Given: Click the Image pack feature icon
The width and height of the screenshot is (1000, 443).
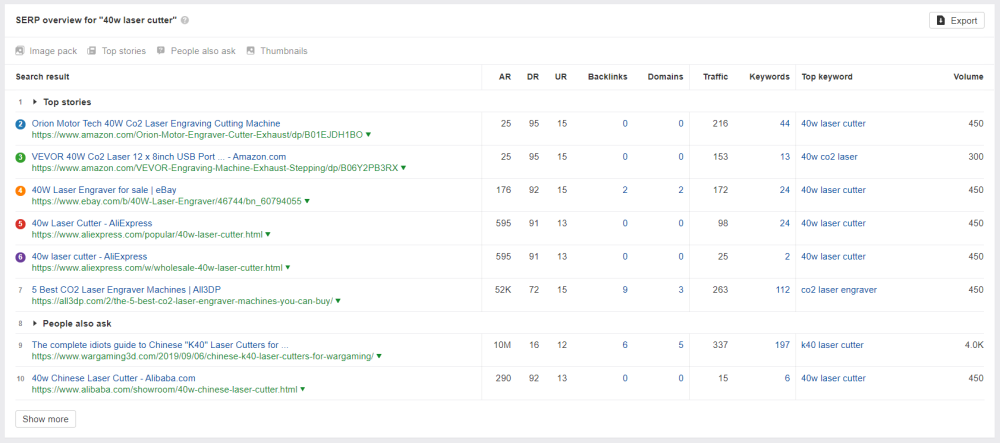Looking at the screenshot, I should 20,51.
